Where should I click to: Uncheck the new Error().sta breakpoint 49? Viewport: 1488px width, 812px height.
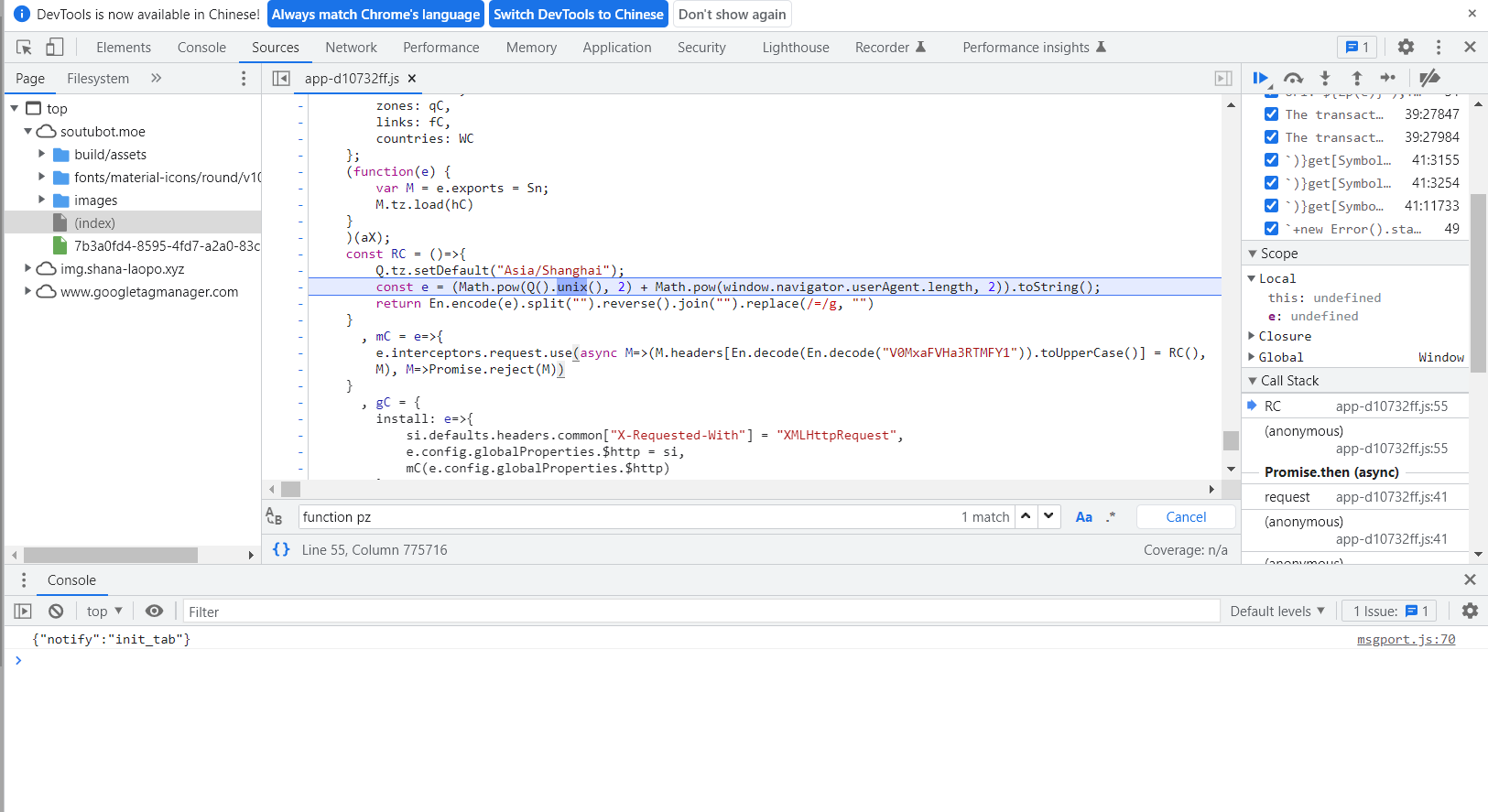tap(1271, 229)
